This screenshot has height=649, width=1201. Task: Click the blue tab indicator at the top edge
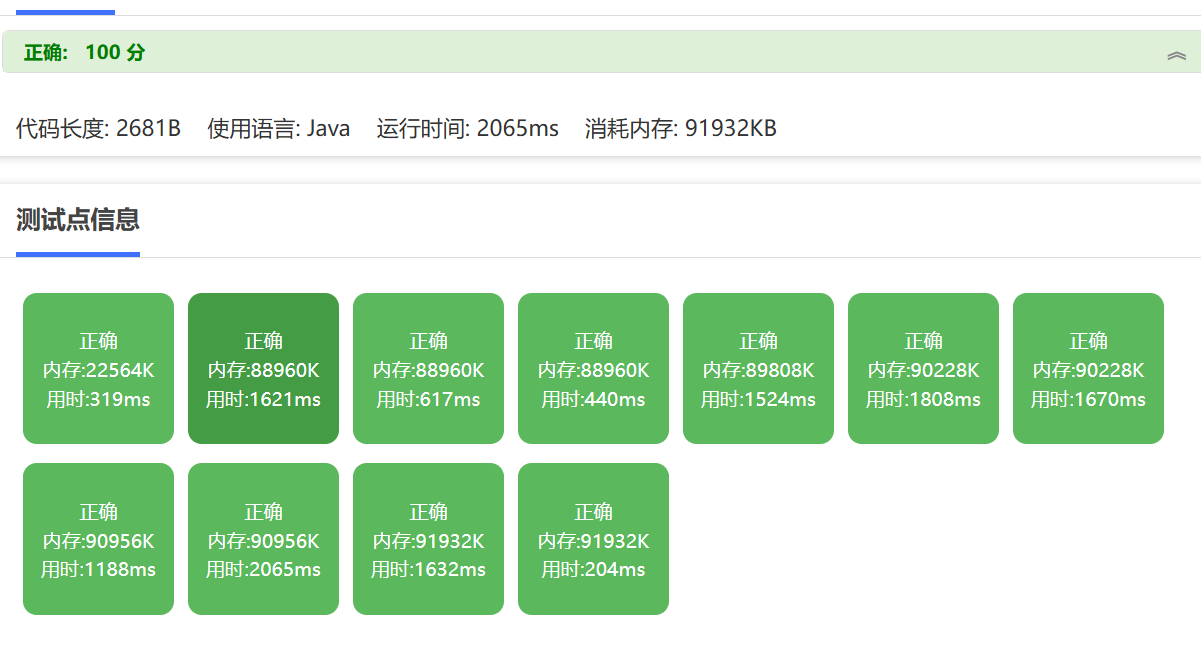click(65, 12)
